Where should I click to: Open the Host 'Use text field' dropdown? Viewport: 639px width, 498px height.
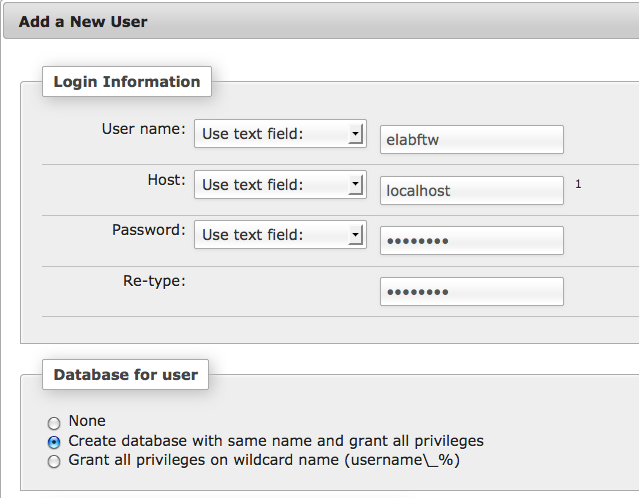280,185
